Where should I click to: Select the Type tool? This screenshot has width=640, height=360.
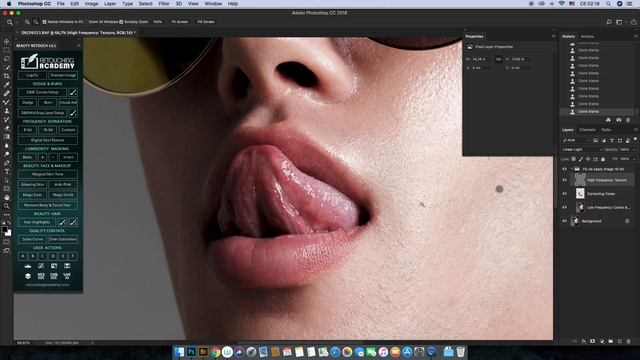pos(7,171)
